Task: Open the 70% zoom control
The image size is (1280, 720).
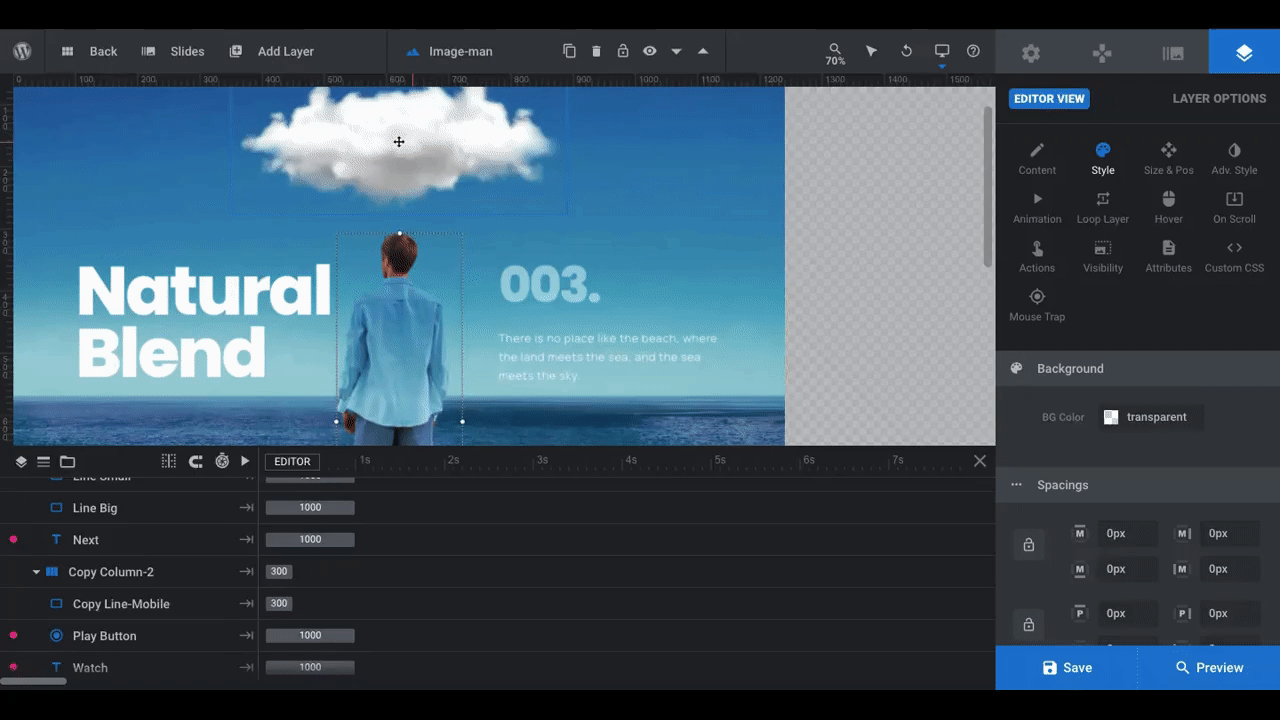Action: point(835,53)
